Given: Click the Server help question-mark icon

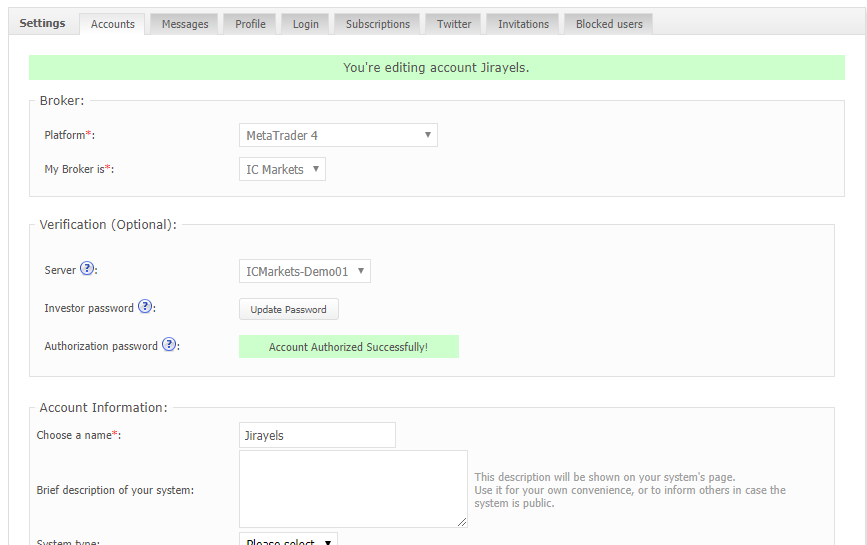Looking at the screenshot, I should (x=87, y=269).
